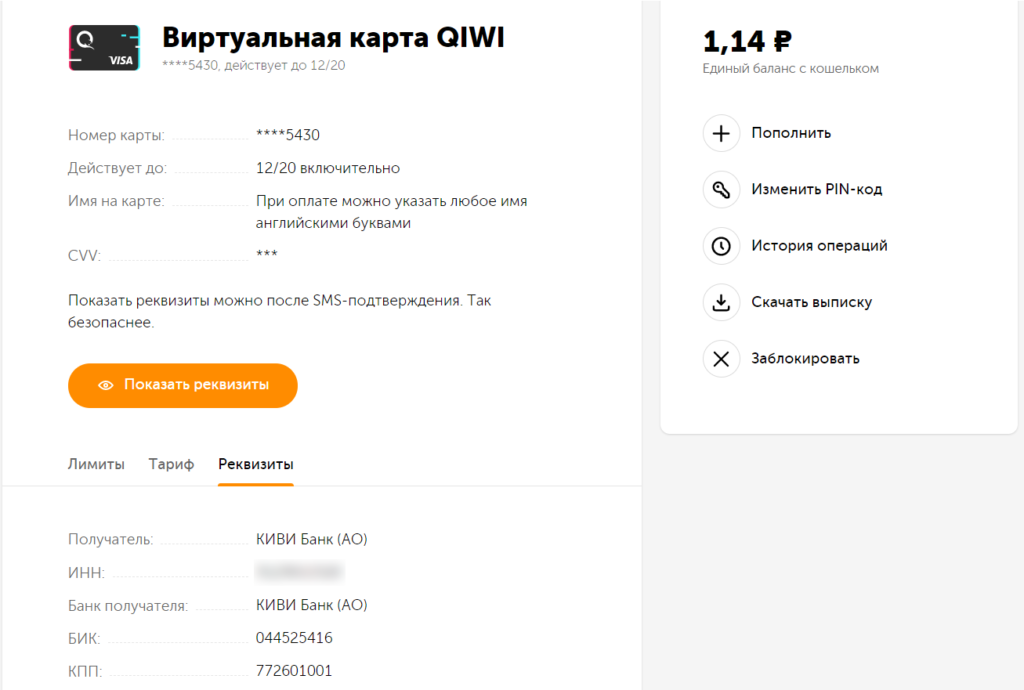Click the Имя на карте label
The width and height of the screenshot is (1024, 690).
point(116,201)
